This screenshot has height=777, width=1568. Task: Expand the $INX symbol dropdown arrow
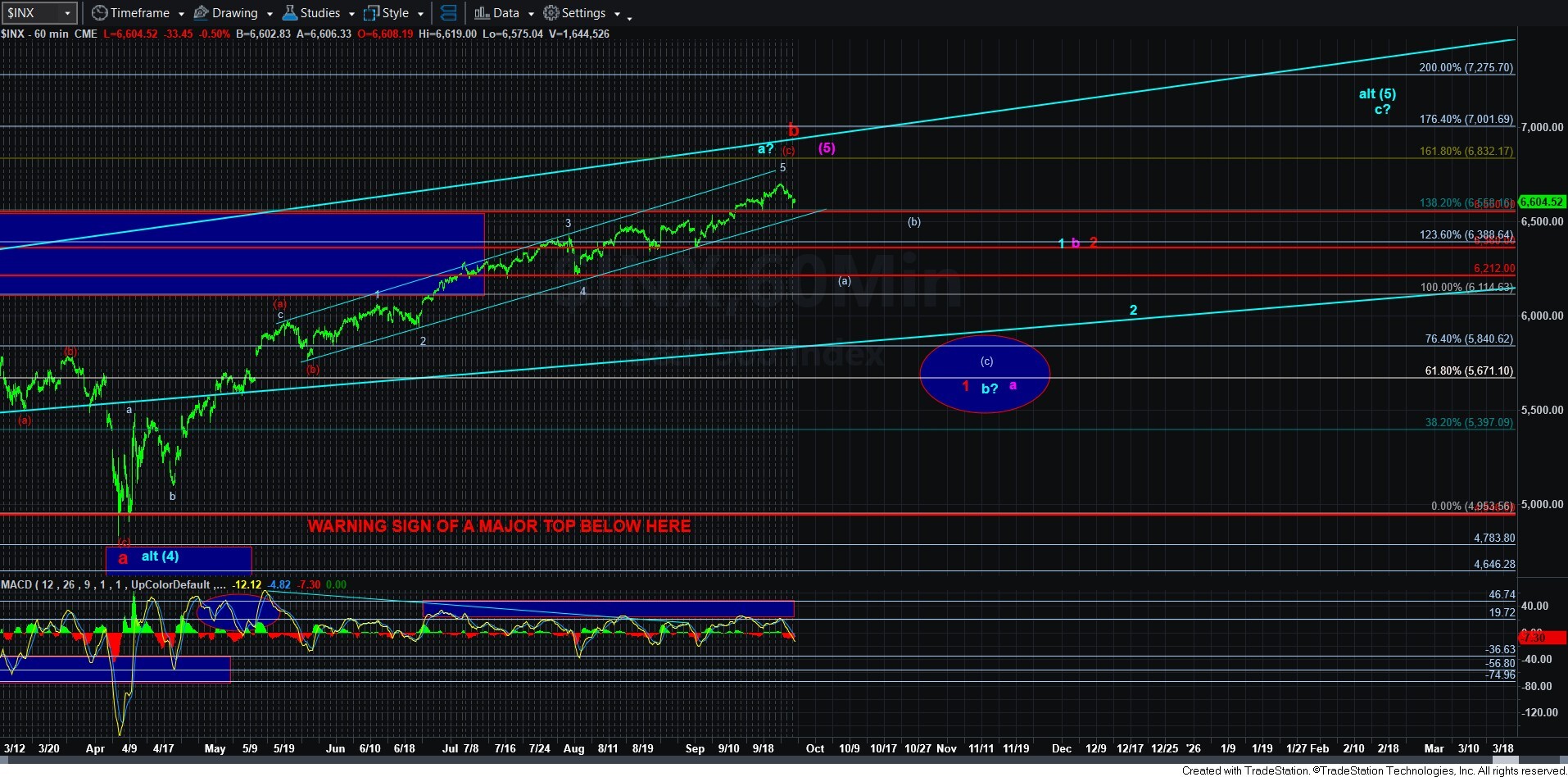[x=68, y=14]
